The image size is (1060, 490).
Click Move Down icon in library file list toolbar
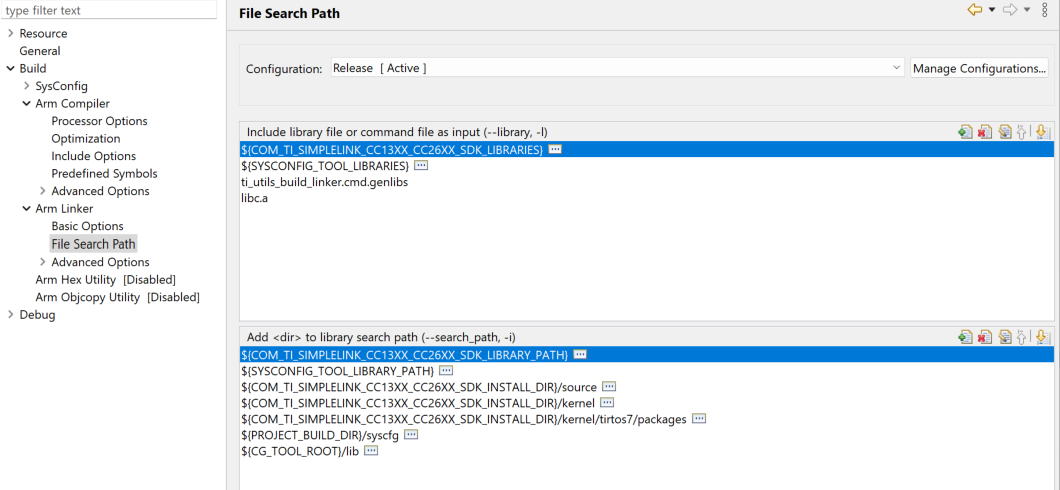pos(1041,132)
